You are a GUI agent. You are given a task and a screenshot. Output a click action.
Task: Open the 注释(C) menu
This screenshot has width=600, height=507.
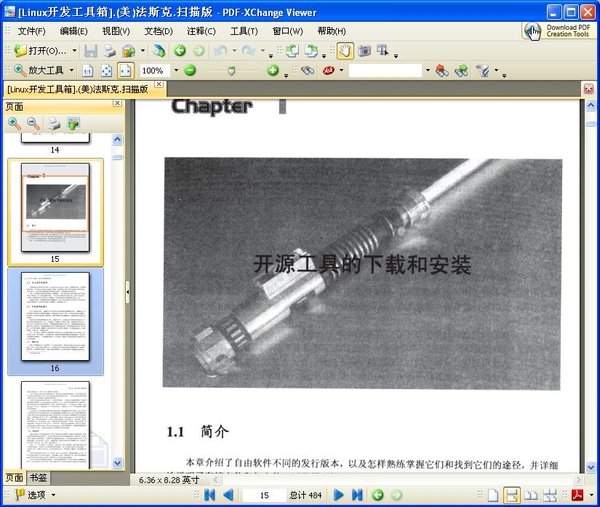click(201, 31)
